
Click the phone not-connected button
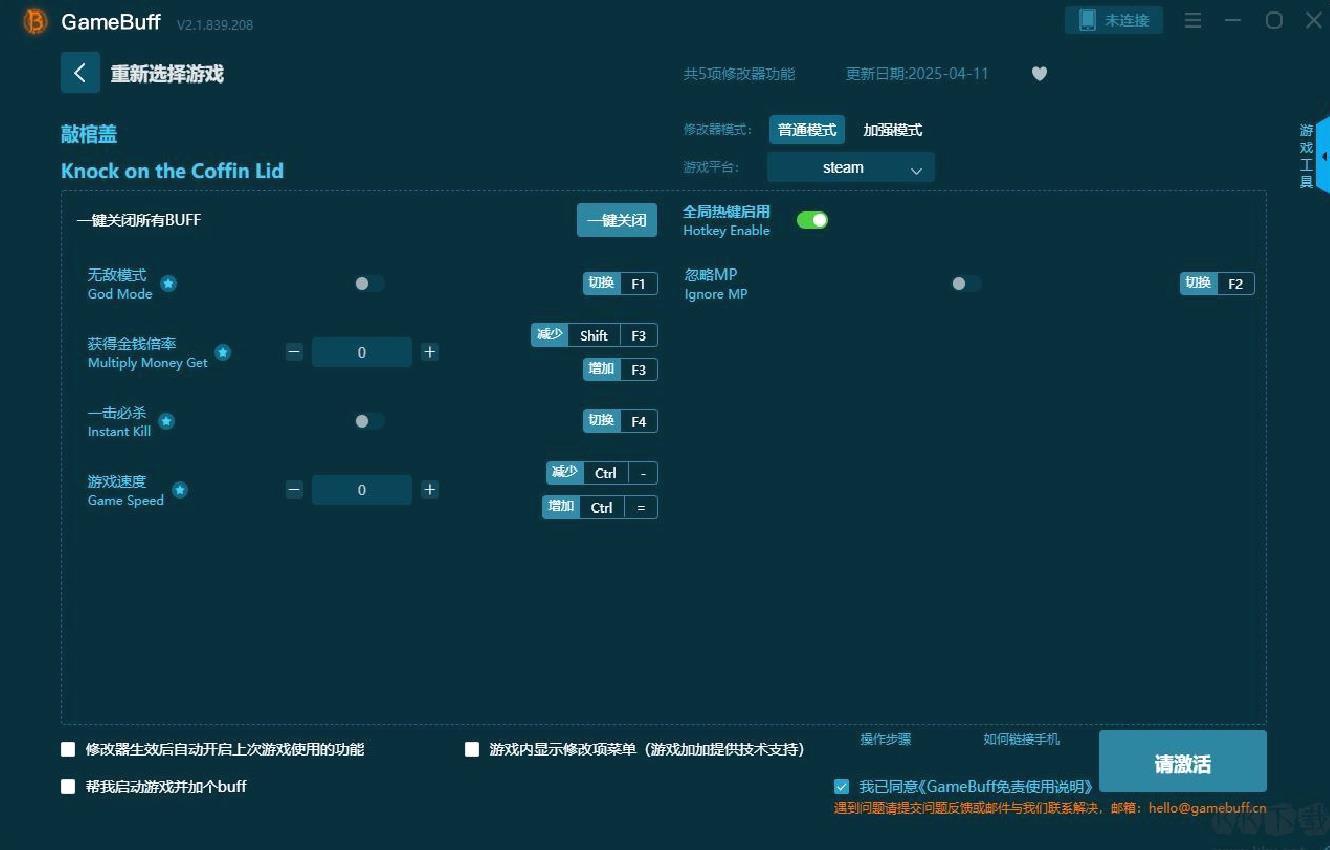coord(1114,20)
